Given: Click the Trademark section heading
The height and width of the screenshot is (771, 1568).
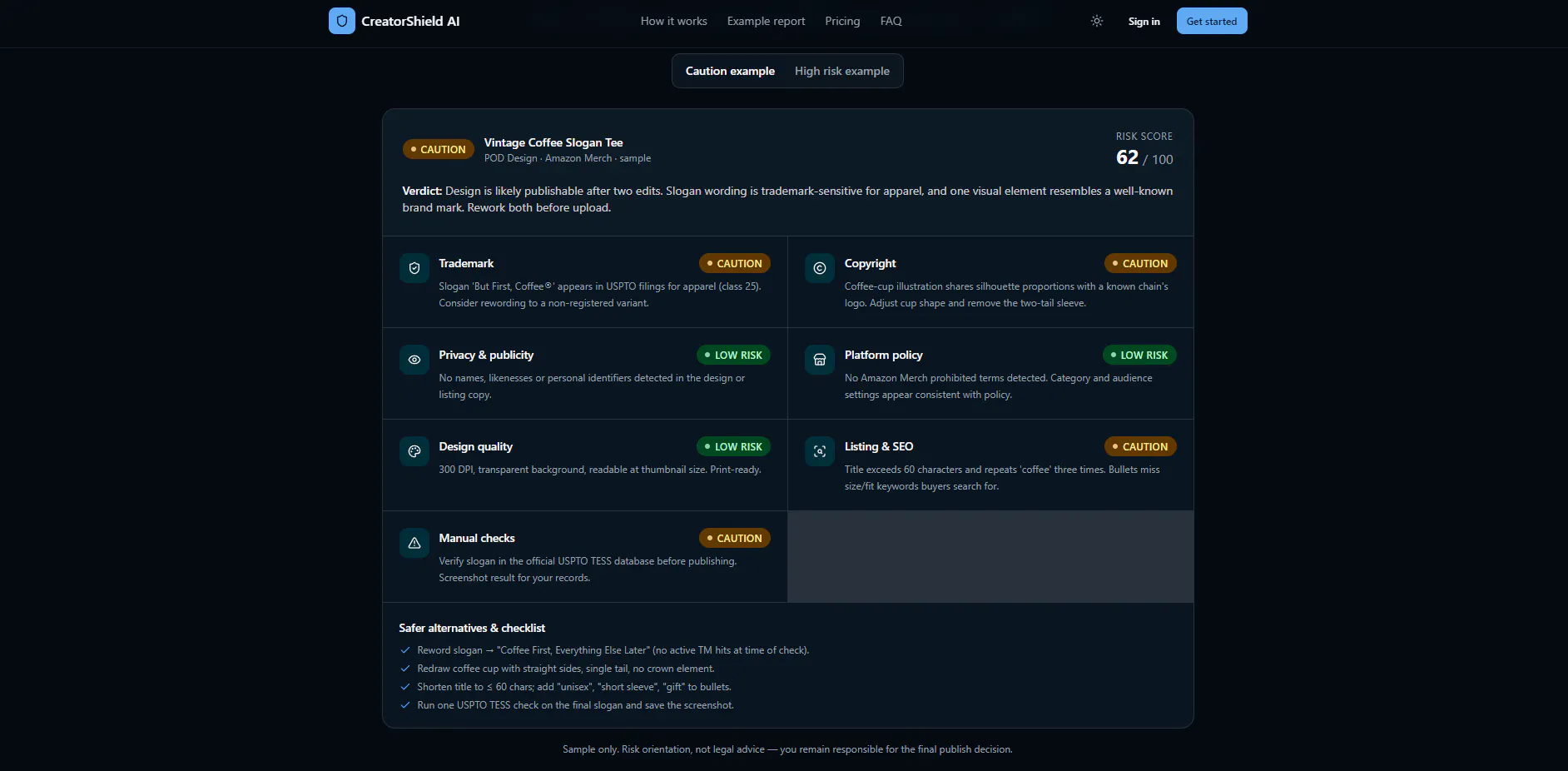Looking at the screenshot, I should [x=466, y=263].
